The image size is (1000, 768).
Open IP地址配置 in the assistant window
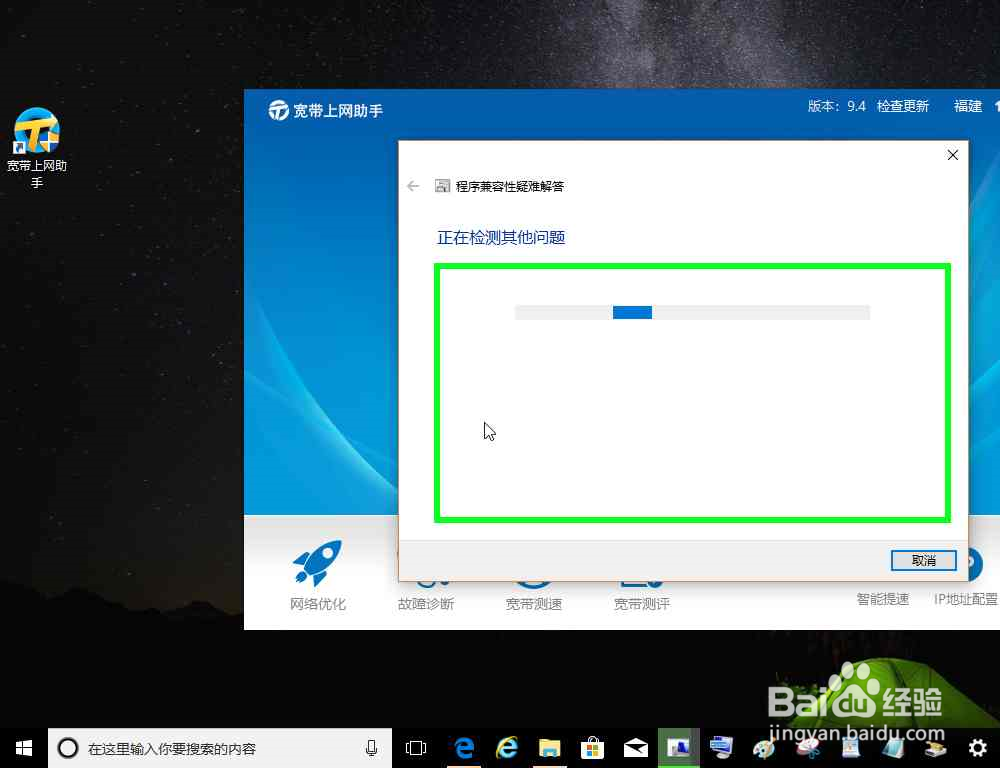click(x=966, y=599)
